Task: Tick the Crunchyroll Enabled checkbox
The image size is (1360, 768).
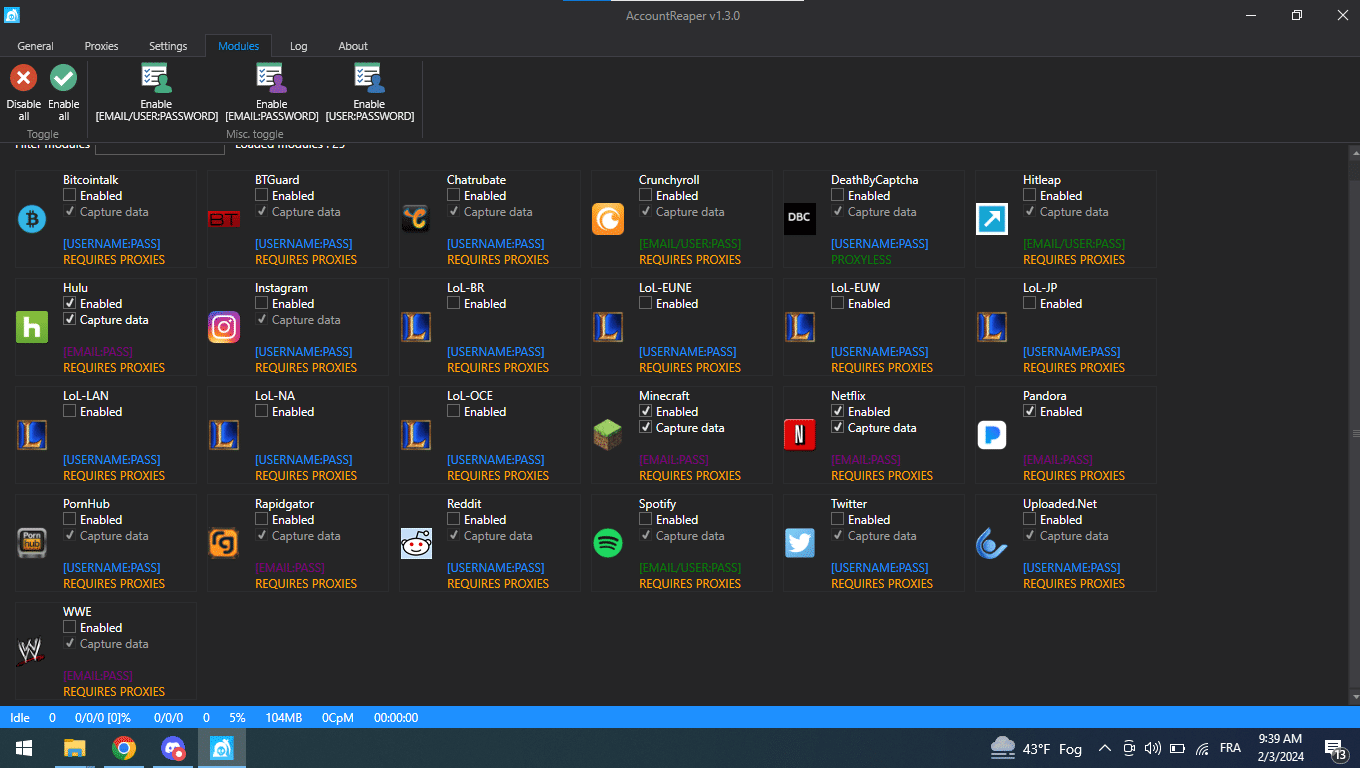Action: coord(646,196)
